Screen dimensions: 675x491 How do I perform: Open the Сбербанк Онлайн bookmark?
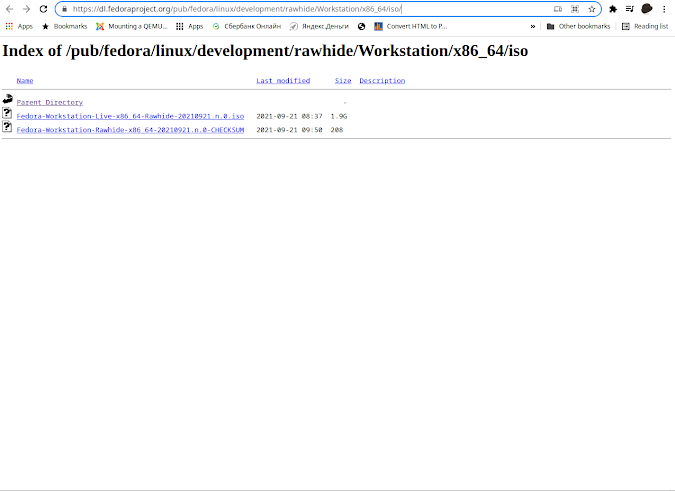coord(247,26)
